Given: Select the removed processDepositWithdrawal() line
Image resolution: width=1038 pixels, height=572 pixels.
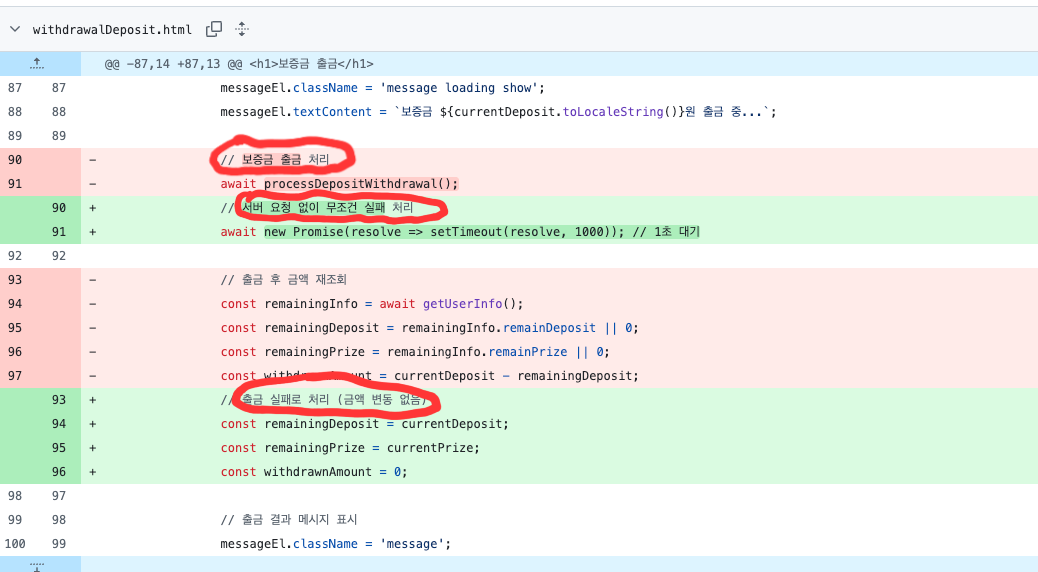Looking at the screenshot, I should pos(339,184).
